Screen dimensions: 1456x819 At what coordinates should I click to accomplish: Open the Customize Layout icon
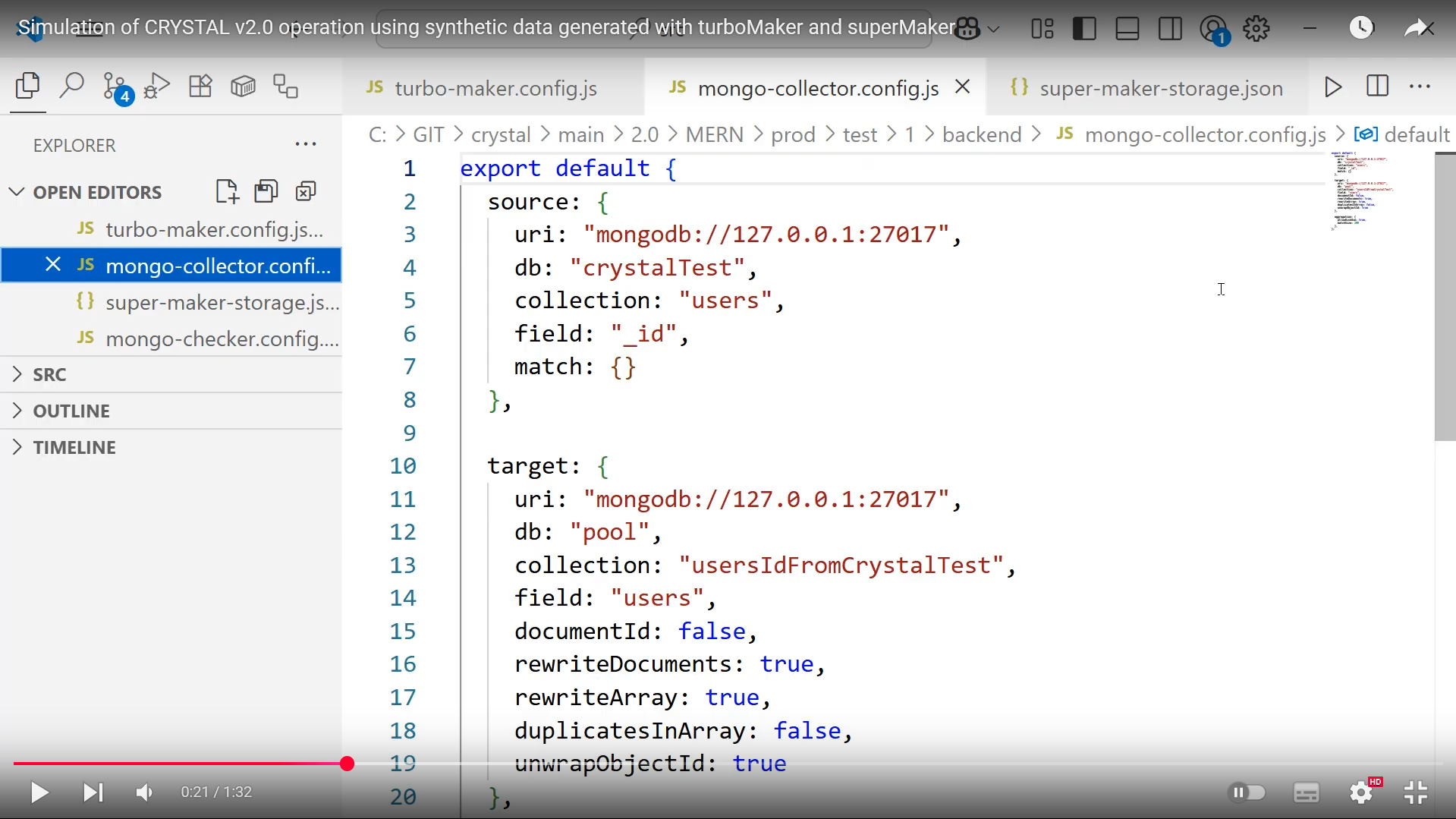(1042, 29)
